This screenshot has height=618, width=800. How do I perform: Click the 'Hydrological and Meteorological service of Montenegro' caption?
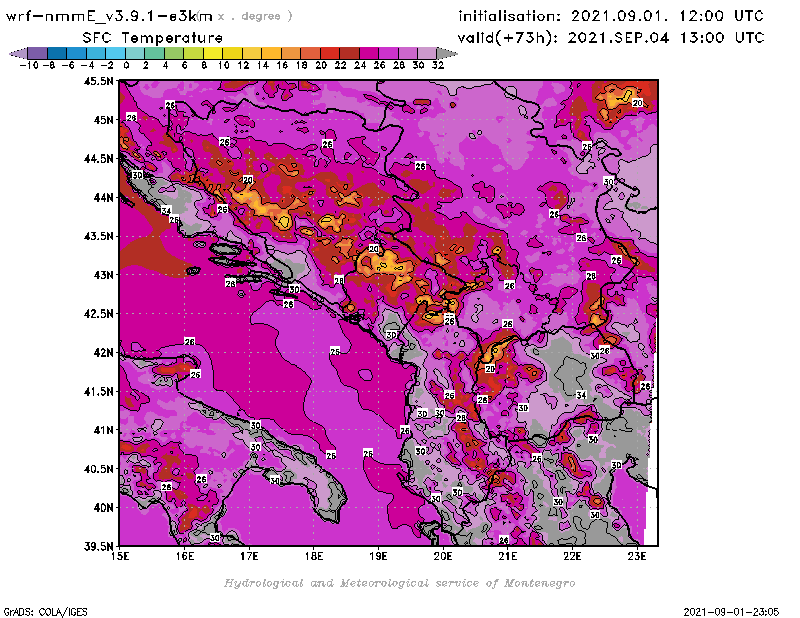pos(399,583)
